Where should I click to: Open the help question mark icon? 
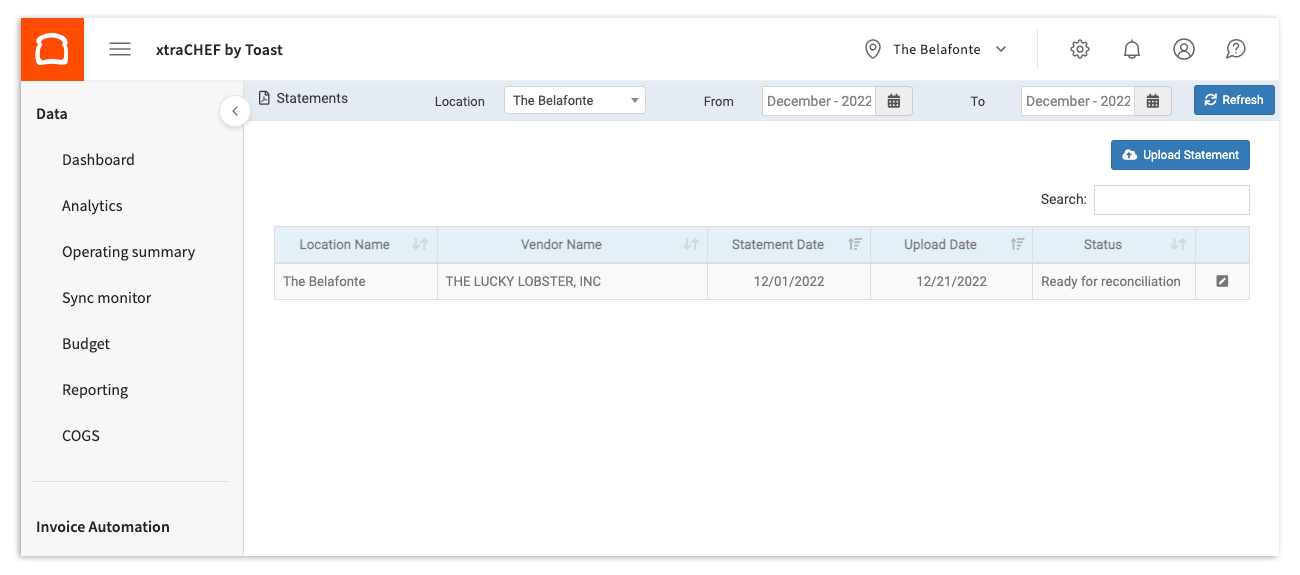[x=1235, y=49]
